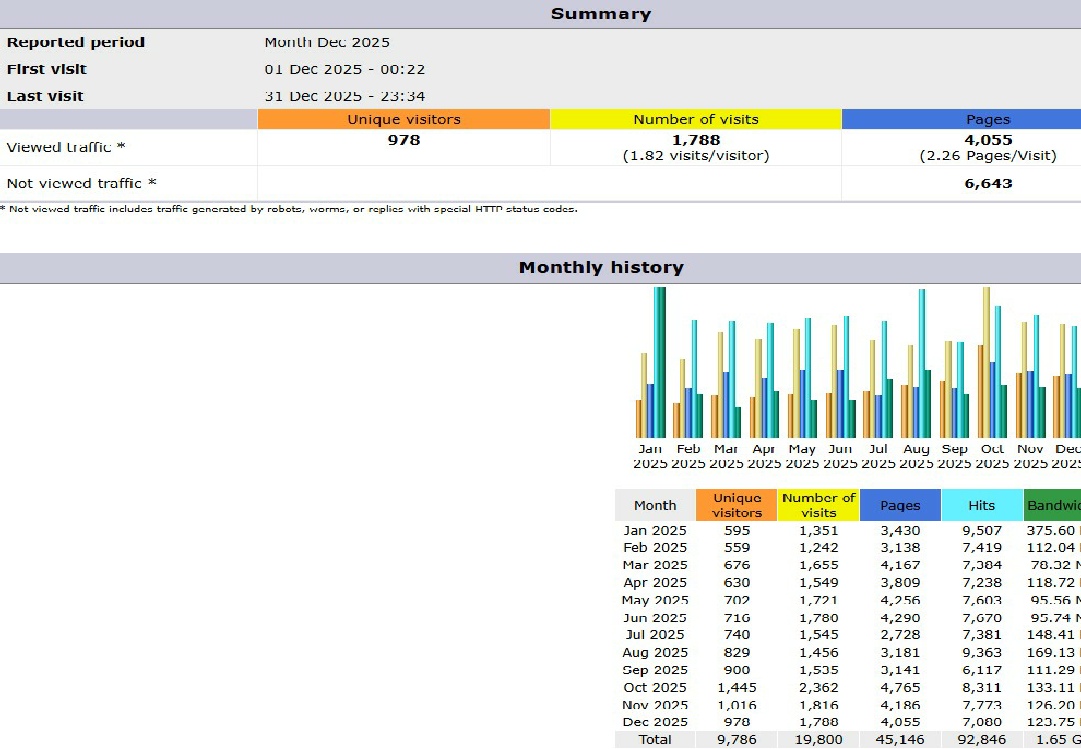Click the Monthly history section header
This screenshot has width=1081, height=749.
pyautogui.click(x=600, y=268)
